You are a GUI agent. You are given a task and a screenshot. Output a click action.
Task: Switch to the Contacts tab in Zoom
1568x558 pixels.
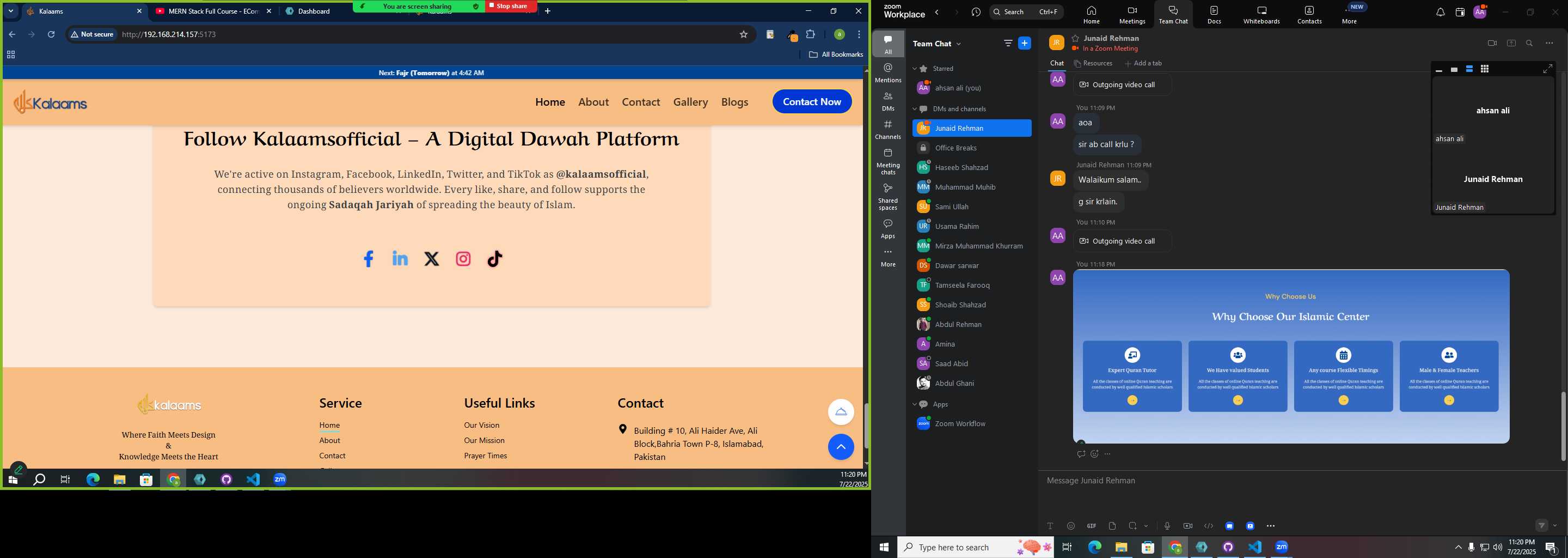click(1309, 15)
